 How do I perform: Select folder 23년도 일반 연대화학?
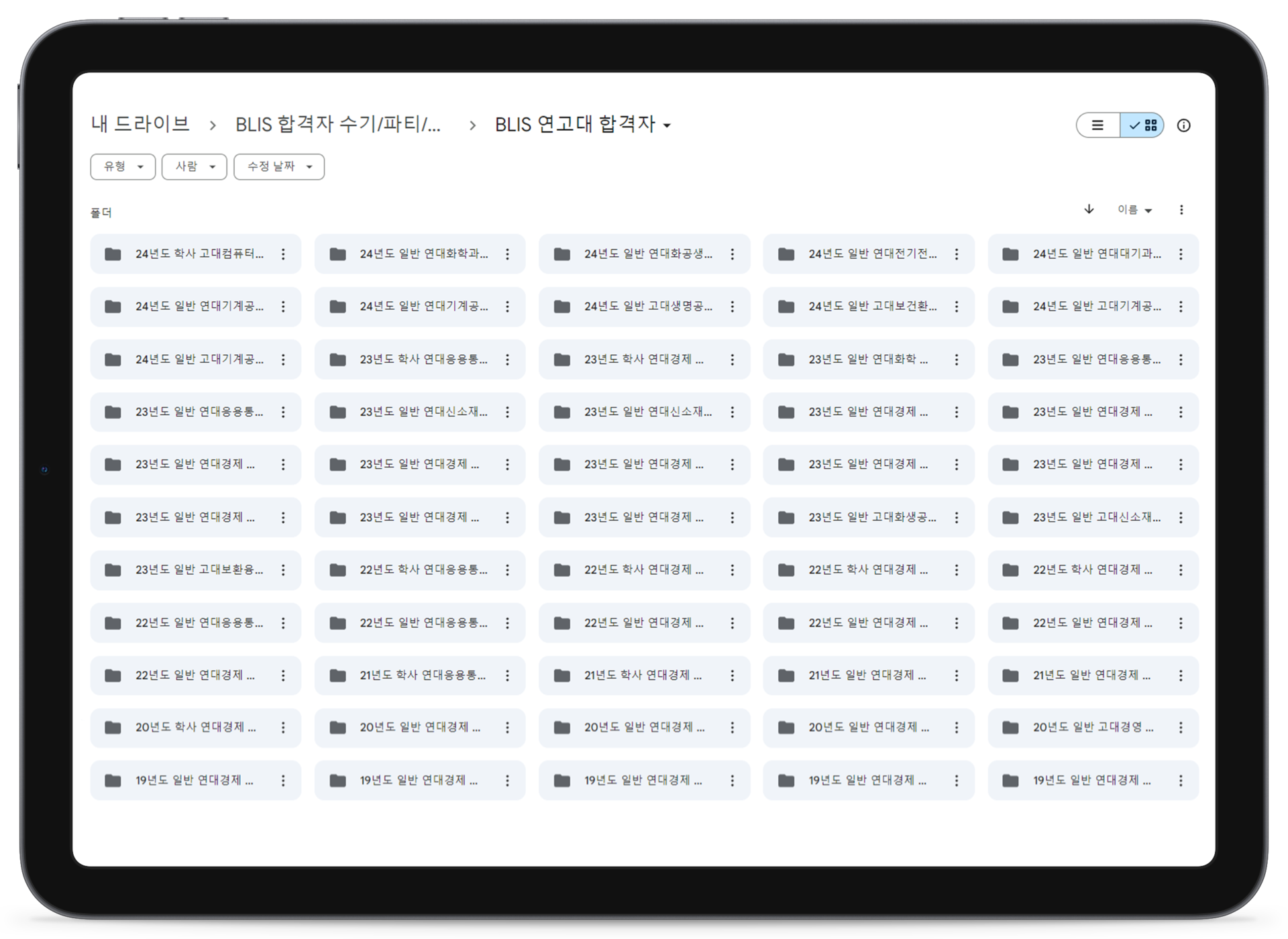coord(869,360)
